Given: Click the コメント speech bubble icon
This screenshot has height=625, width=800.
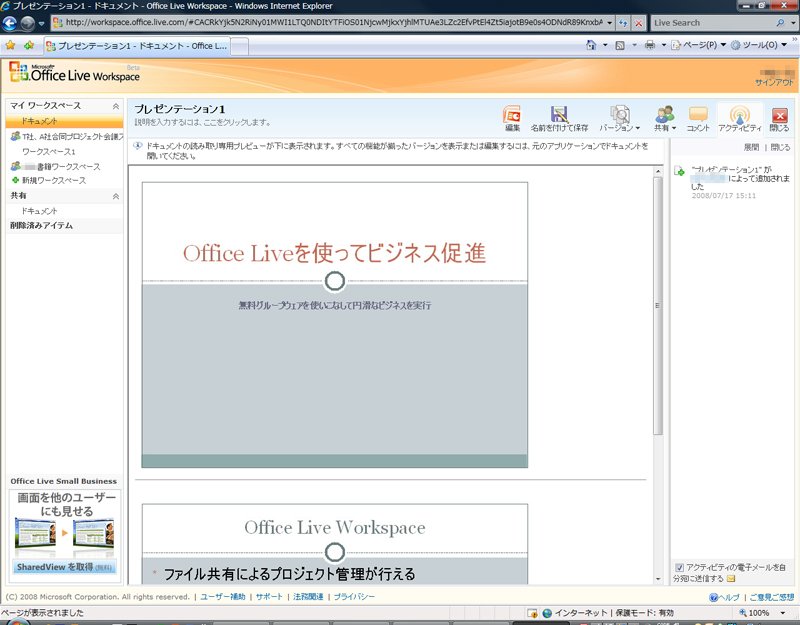Looking at the screenshot, I should tap(698, 114).
